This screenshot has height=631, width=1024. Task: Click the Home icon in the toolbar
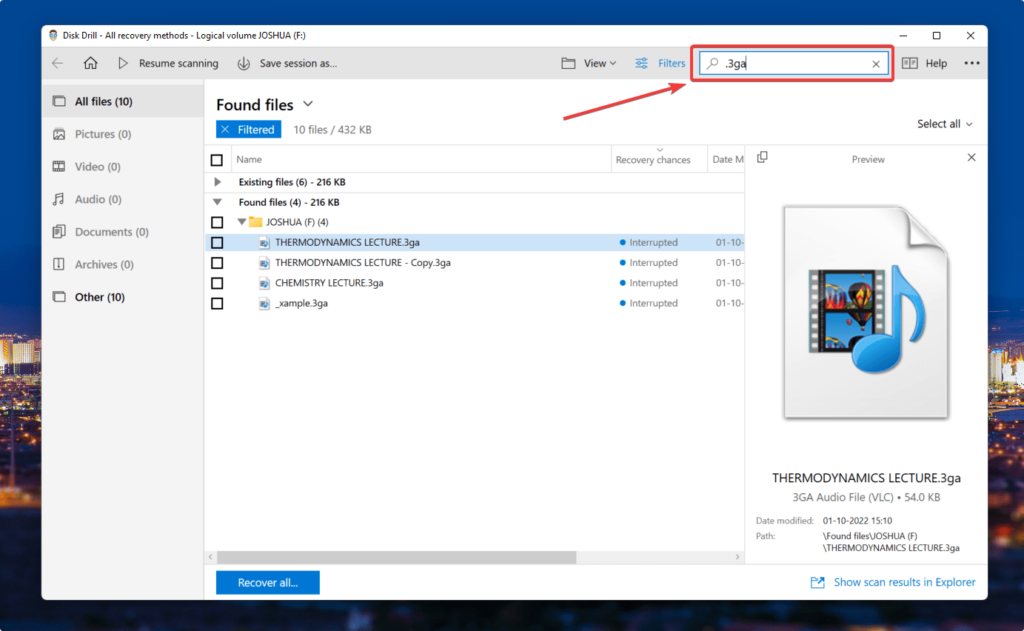click(90, 63)
